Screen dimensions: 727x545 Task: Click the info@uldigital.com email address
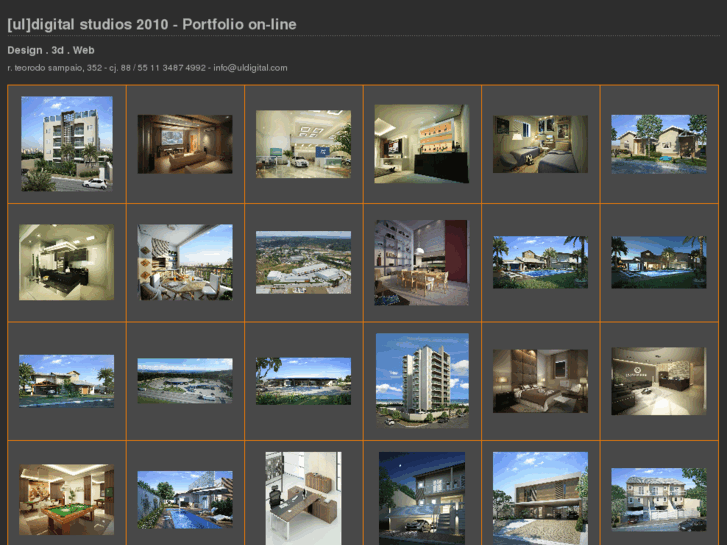(x=250, y=68)
